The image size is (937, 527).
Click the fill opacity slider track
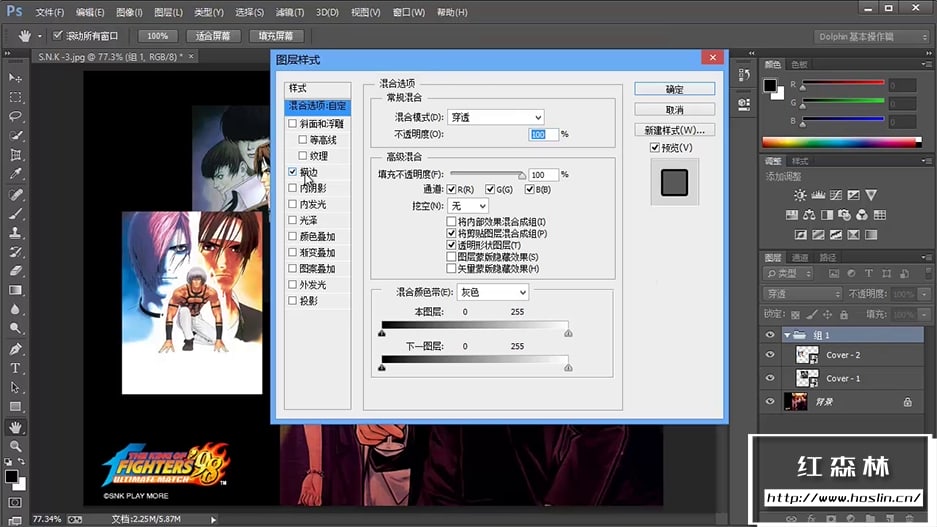pos(487,174)
